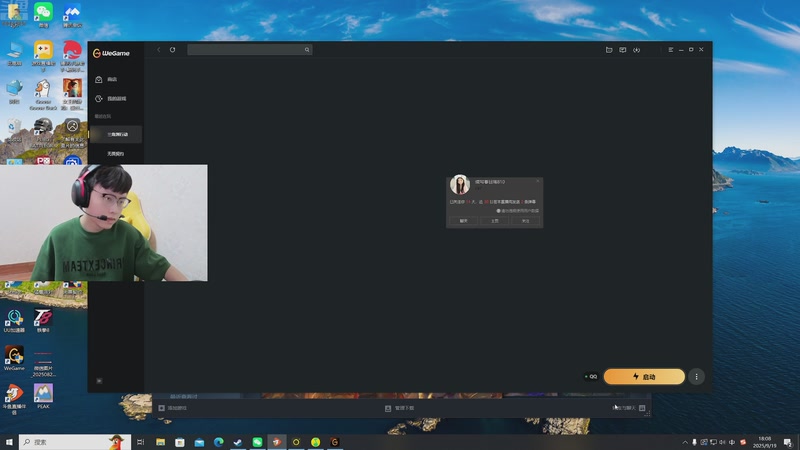The image size is (800, 450).
Task: Open Task View on taskbar
Action: [x=141, y=442]
